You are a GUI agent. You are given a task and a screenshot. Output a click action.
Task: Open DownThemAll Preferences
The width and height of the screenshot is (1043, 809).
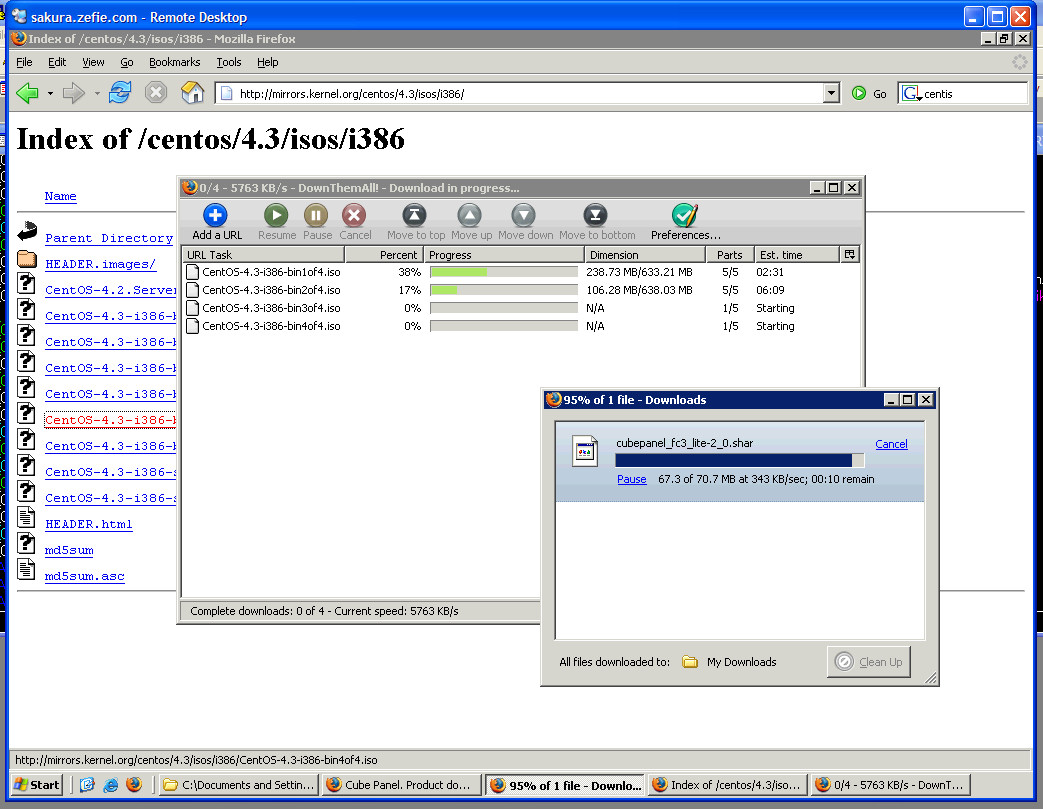tap(685, 216)
